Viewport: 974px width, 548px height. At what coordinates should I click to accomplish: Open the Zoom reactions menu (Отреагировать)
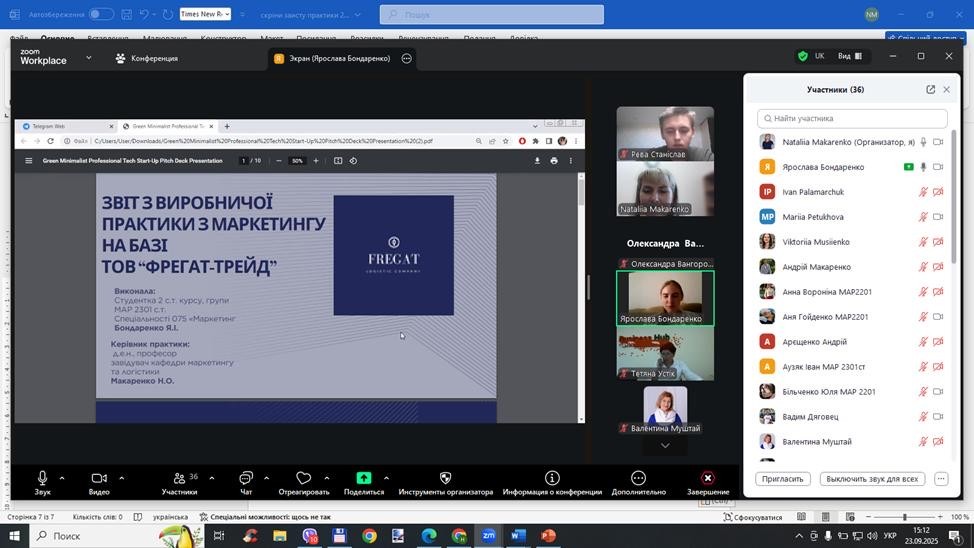point(304,478)
